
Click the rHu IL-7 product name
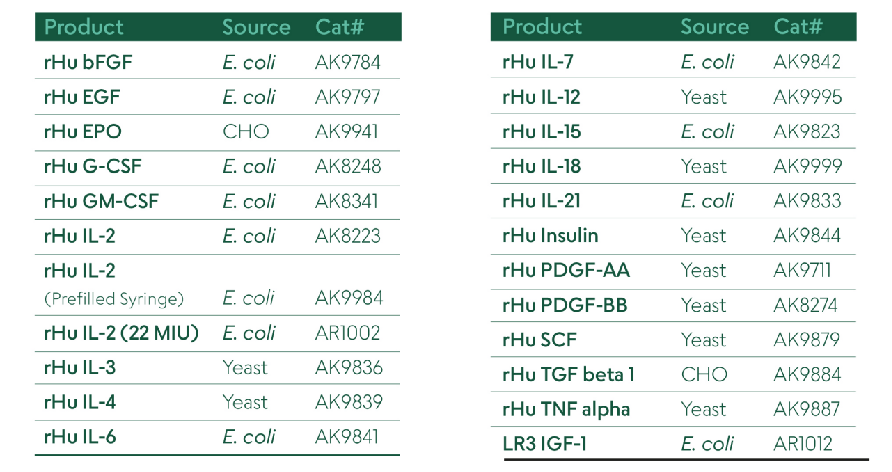point(539,63)
